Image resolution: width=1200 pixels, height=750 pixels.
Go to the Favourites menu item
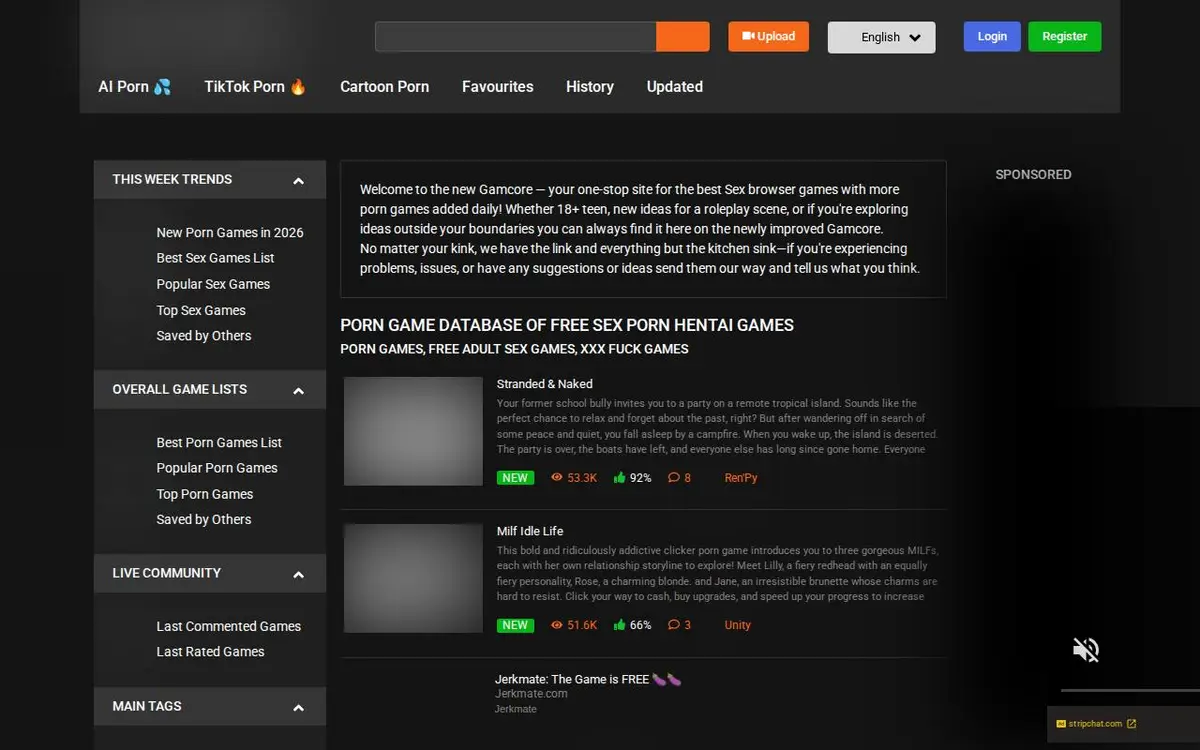[498, 87]
